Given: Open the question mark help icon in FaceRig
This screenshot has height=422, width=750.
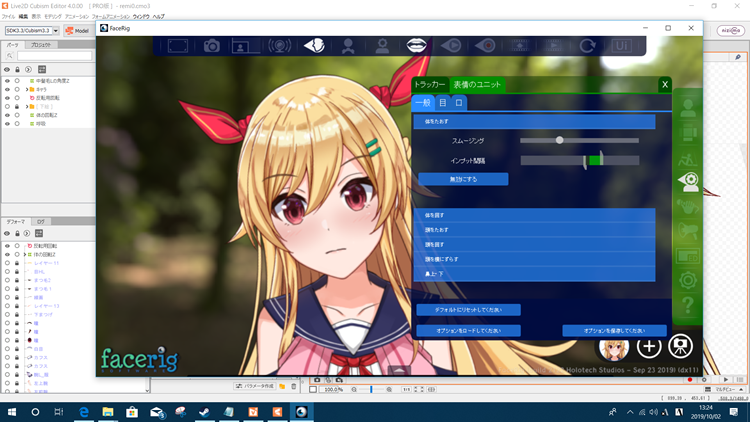Looking at the screenshot, I should (688, 305).
